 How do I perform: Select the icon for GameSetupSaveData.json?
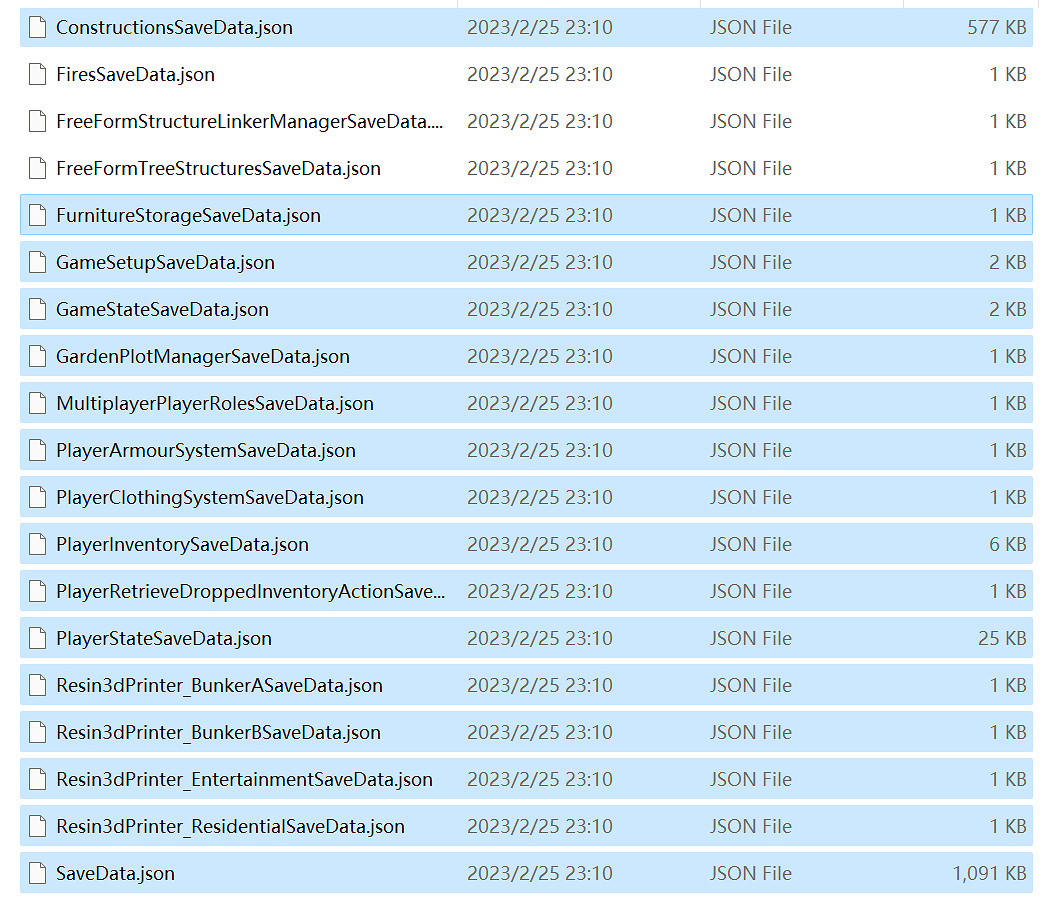38,263
